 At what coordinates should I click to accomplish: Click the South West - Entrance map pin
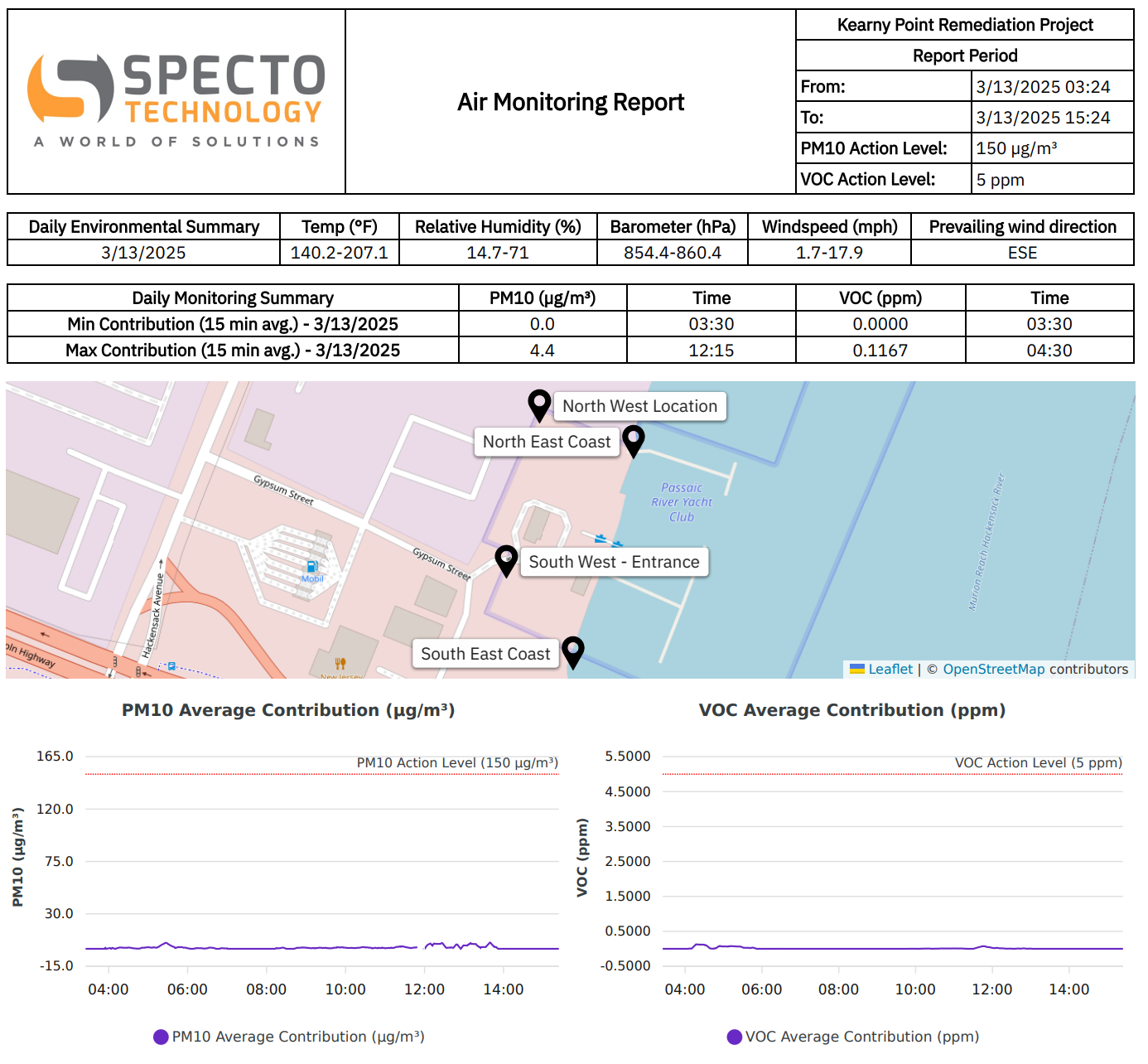click(506, 561)
